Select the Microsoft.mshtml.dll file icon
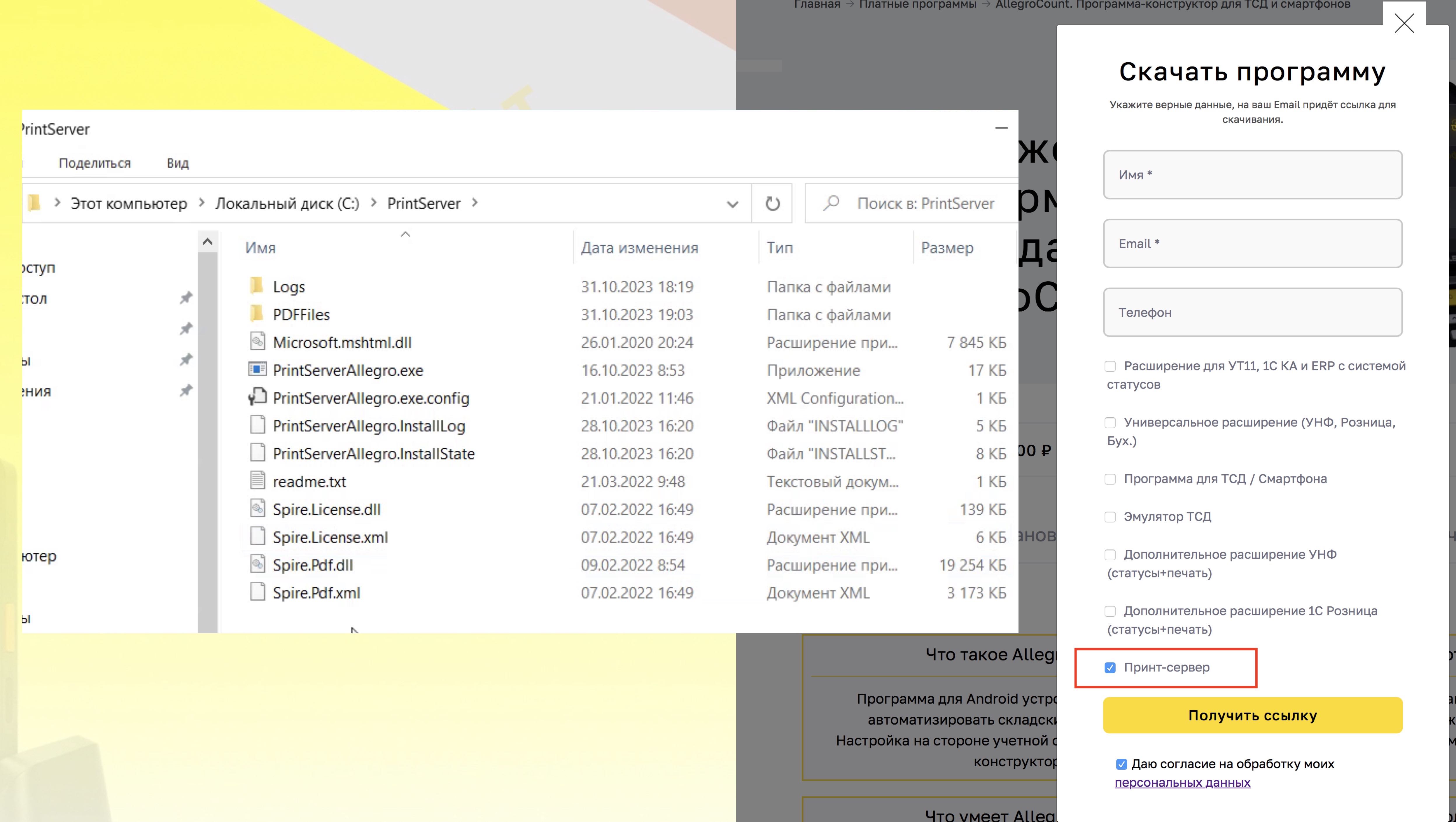 coord(257,341)
